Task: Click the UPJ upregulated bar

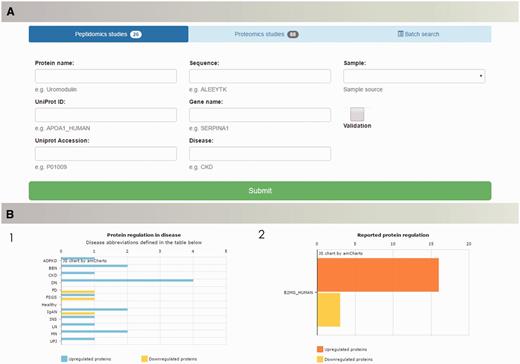Action: click(78, 339)
